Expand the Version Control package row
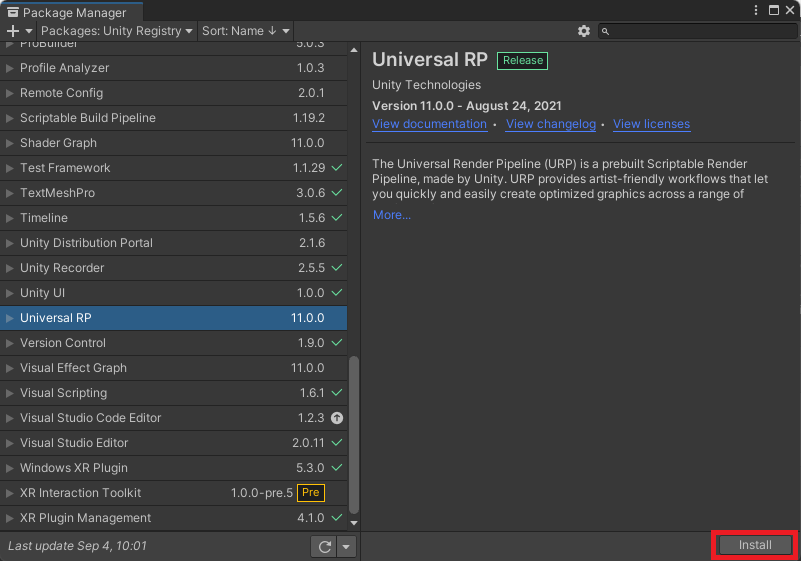This screenshot has height=561, width=801. (9, 343)
